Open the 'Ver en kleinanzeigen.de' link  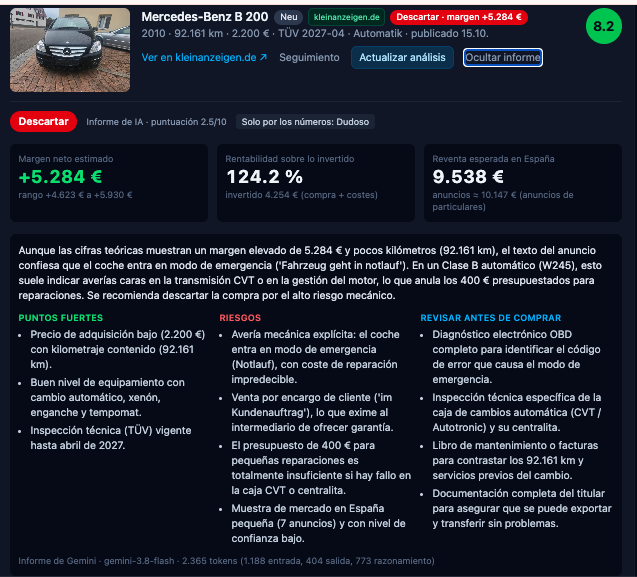pyautogui.click(x=204, y=58)
